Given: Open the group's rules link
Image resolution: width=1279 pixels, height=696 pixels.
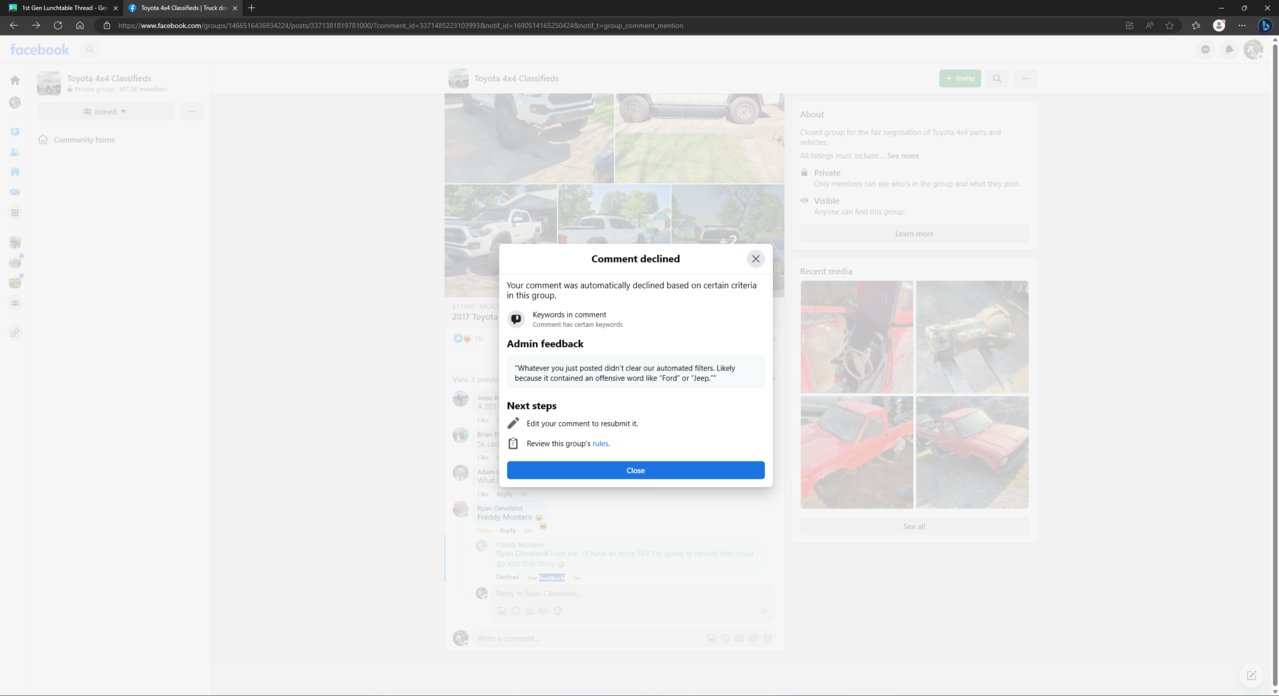Looking at the screenshot, I should pos(600,443).
